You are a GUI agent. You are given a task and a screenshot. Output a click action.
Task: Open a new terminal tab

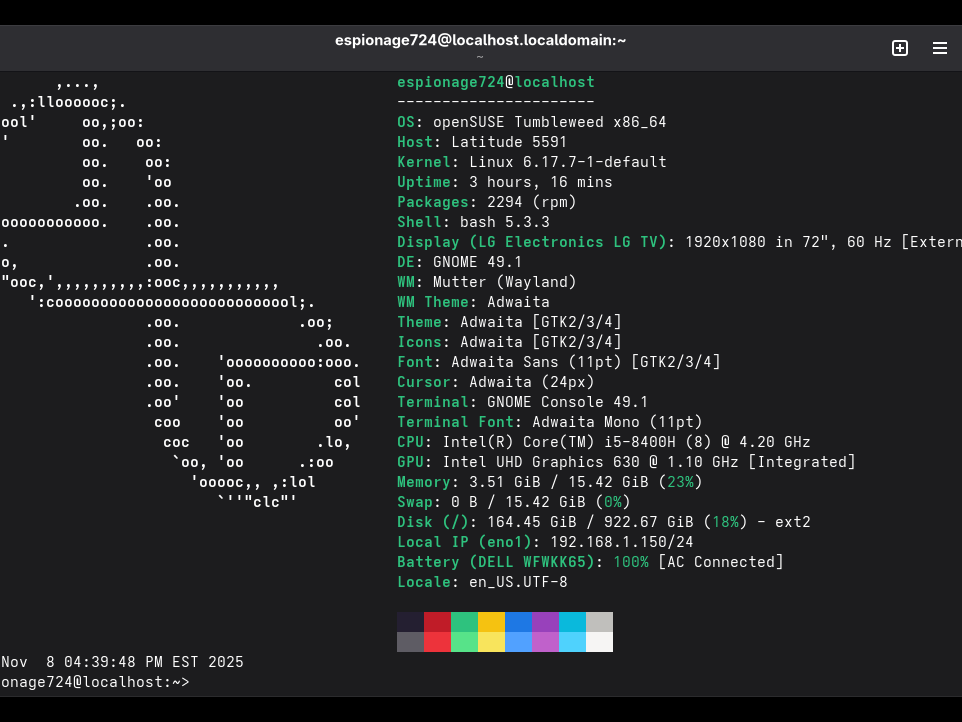[899, 47]
